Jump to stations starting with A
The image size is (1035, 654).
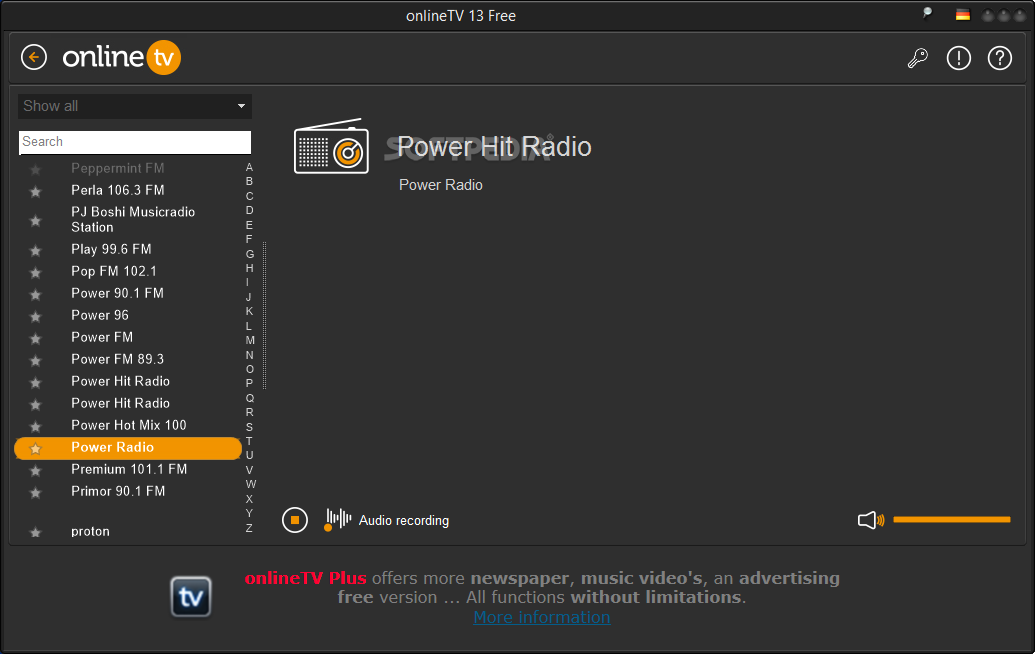click(249, 167)
